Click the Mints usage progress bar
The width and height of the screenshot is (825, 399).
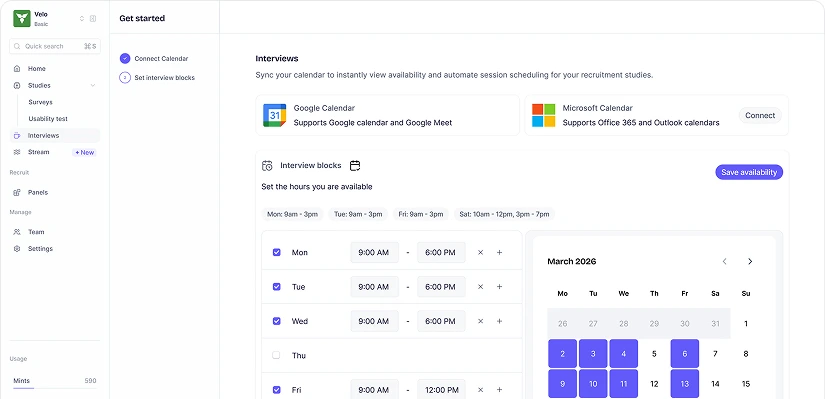pyautogui.click(x=55, y=388)
